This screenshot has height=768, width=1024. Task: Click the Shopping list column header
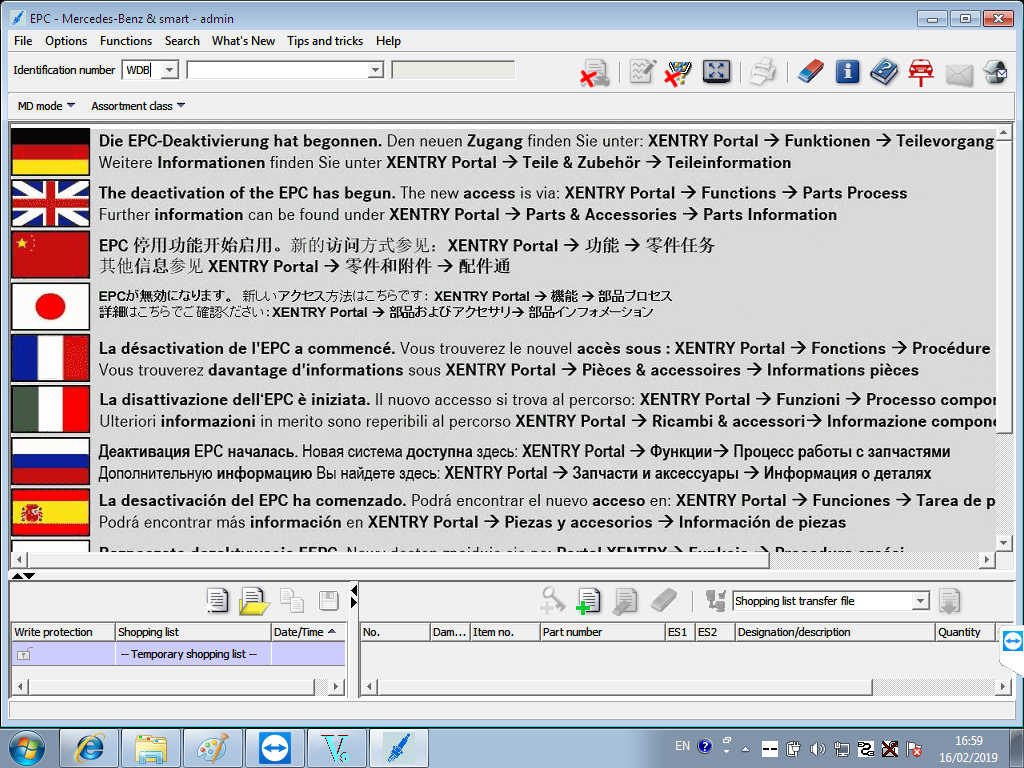pos(193,632)
